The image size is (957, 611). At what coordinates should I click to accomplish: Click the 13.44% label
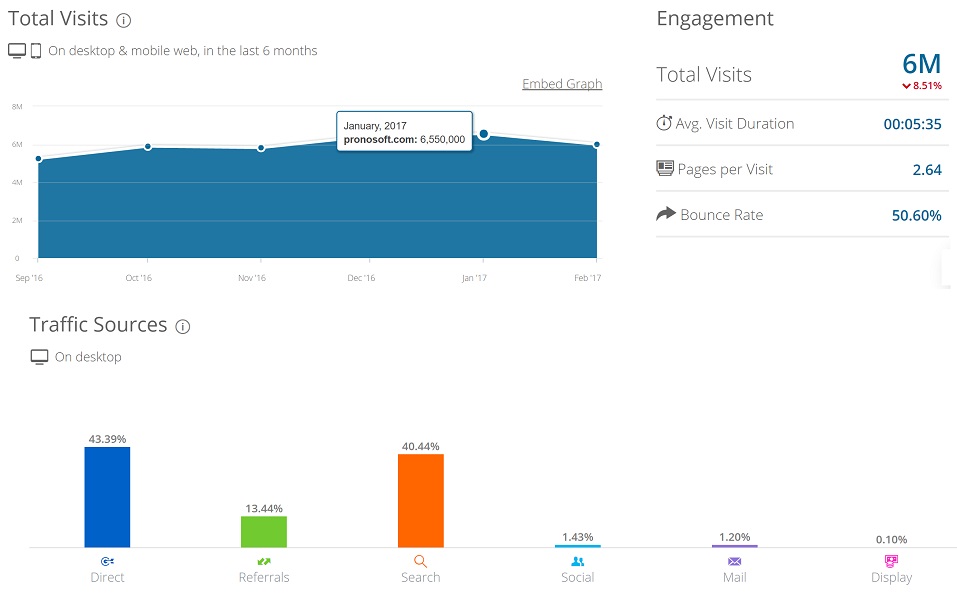click(264, 508)
